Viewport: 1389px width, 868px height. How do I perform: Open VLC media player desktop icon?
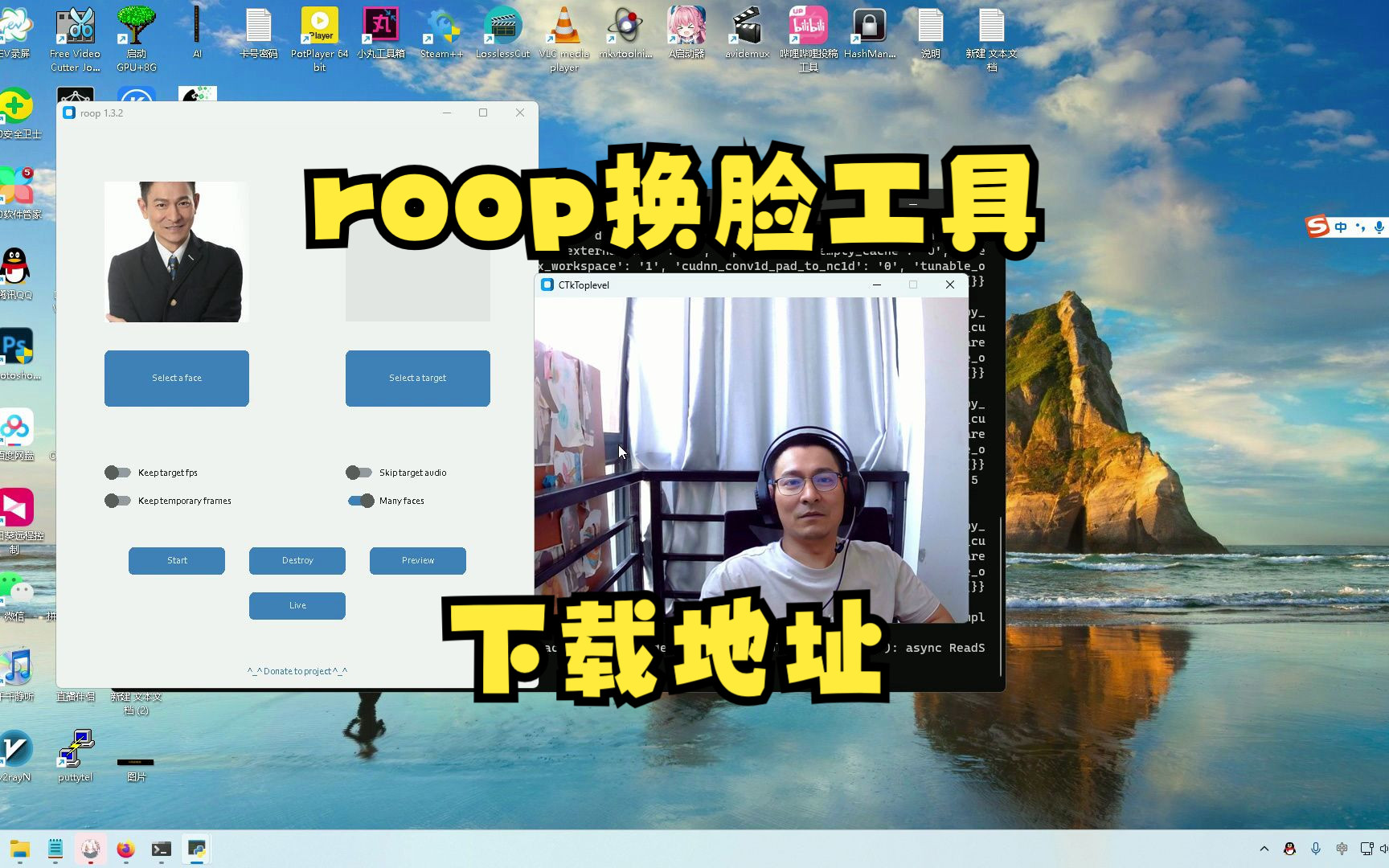[x=564, y=39]
